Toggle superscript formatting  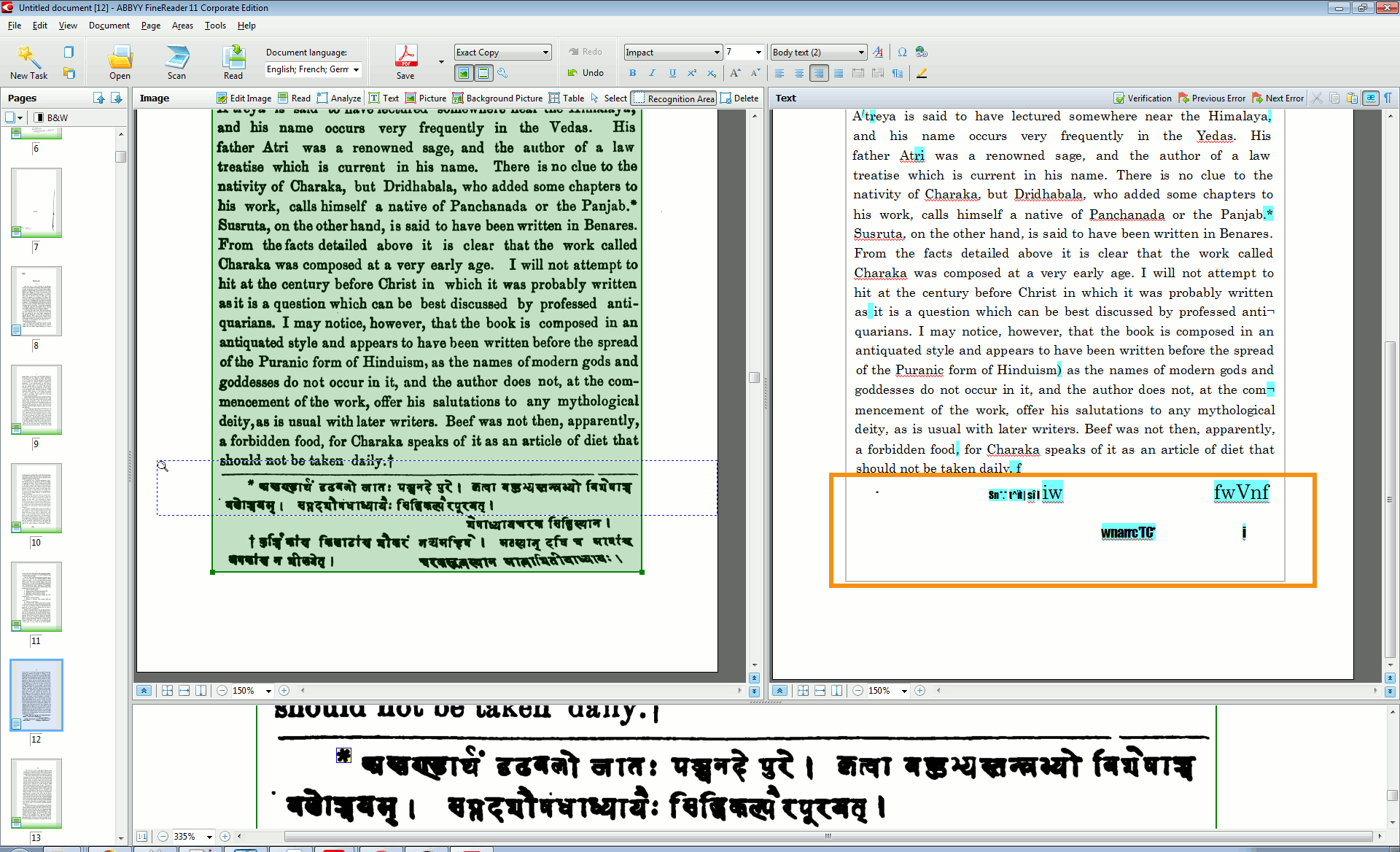(692, 73)
